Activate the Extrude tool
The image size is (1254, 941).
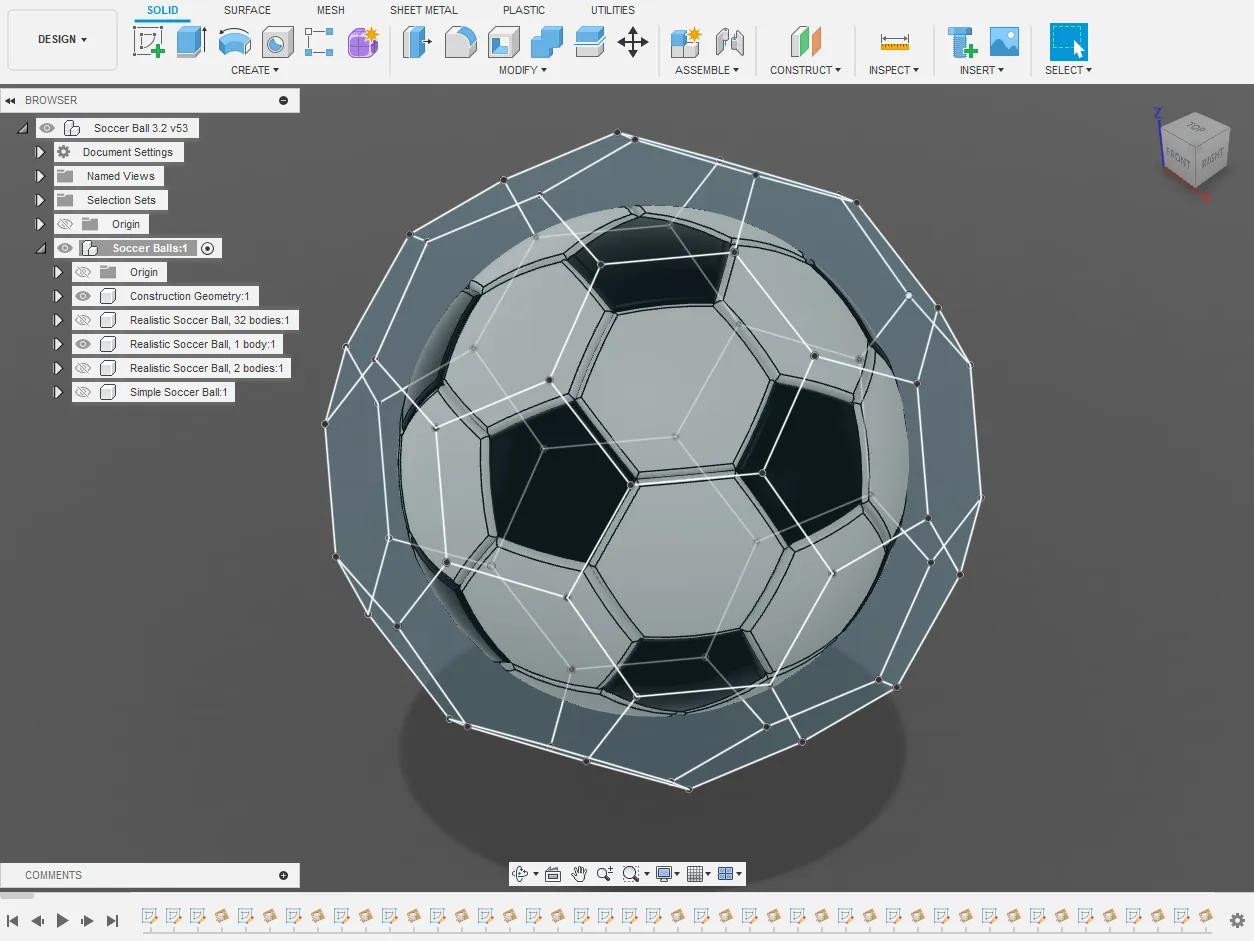pos(189,42)
